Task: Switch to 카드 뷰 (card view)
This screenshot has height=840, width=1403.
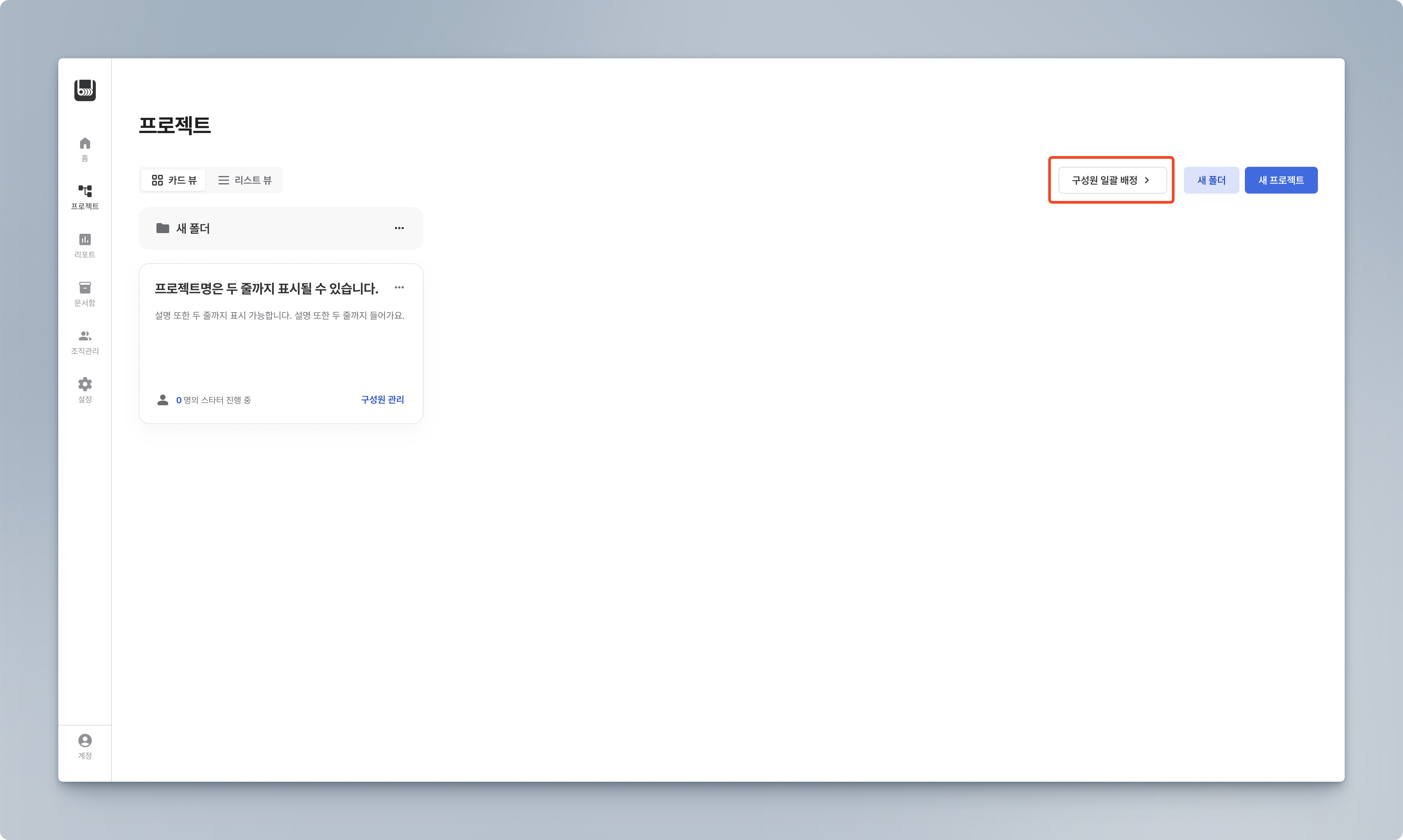Action: (x=174, y=180)
